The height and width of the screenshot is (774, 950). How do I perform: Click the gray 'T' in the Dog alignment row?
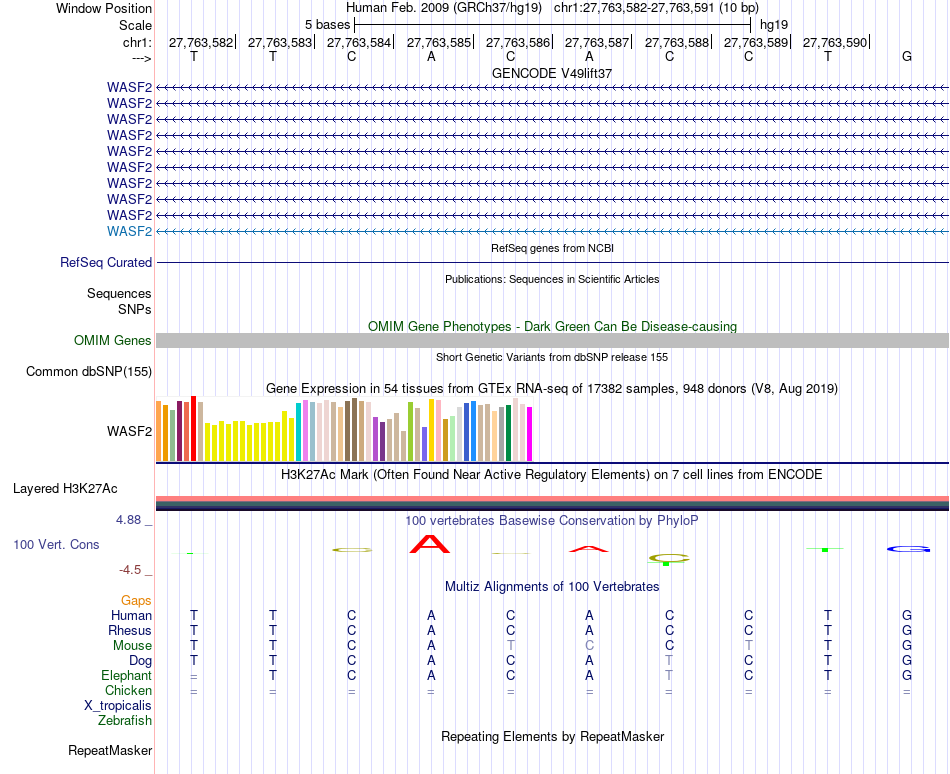(x=669, y=660)
